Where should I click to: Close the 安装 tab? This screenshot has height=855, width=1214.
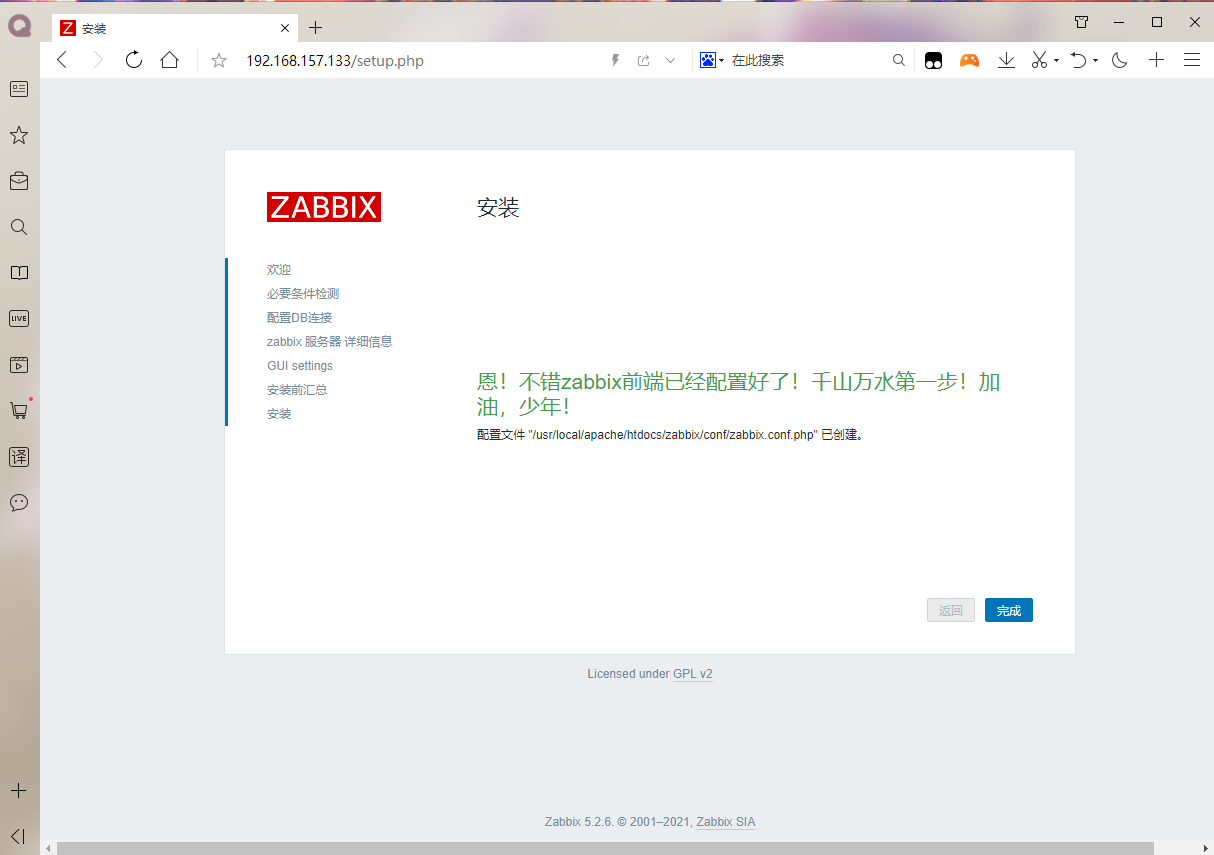285,28
